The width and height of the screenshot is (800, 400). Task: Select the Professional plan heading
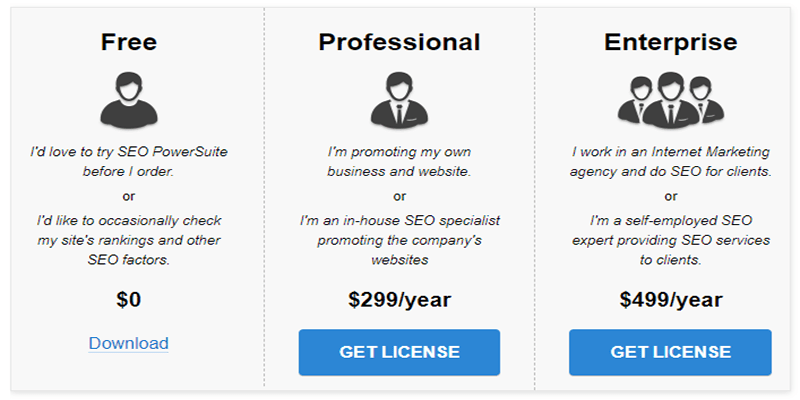(x=399, y=42)
